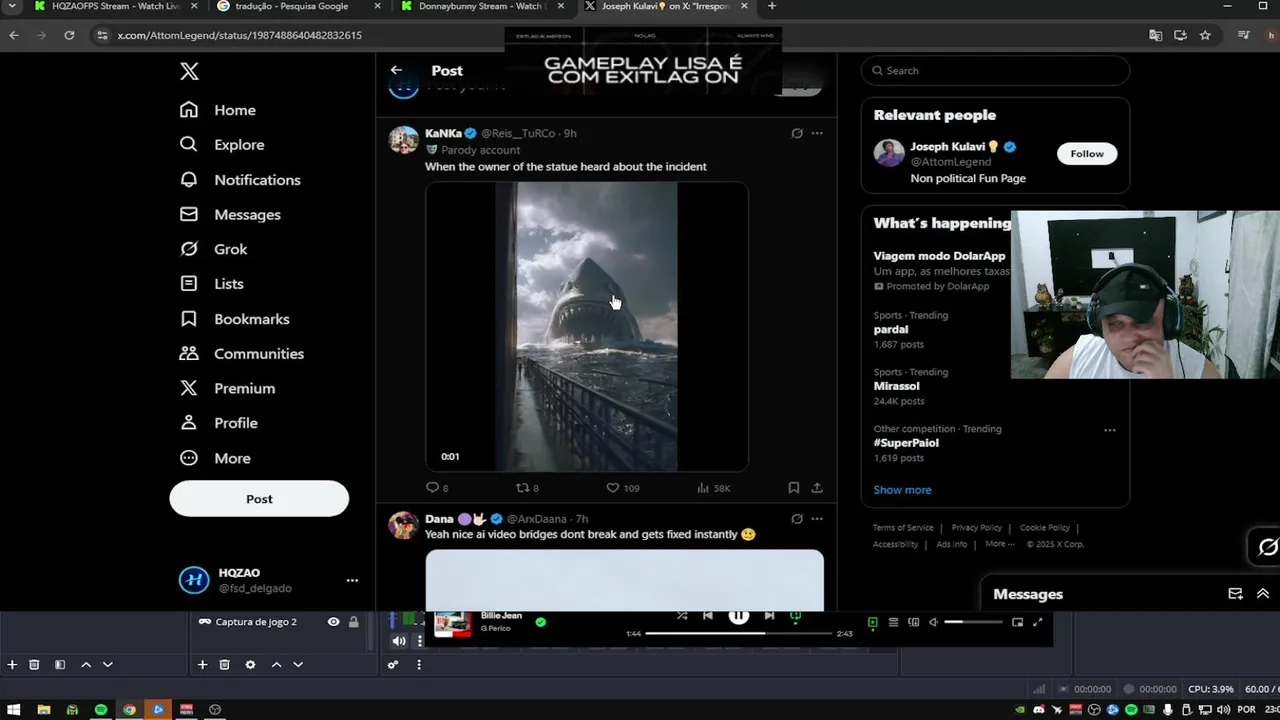The height and width of the screenshot is (720, 1280).
Task: Click the X logo in the sidebar
Action: point(189,71)
